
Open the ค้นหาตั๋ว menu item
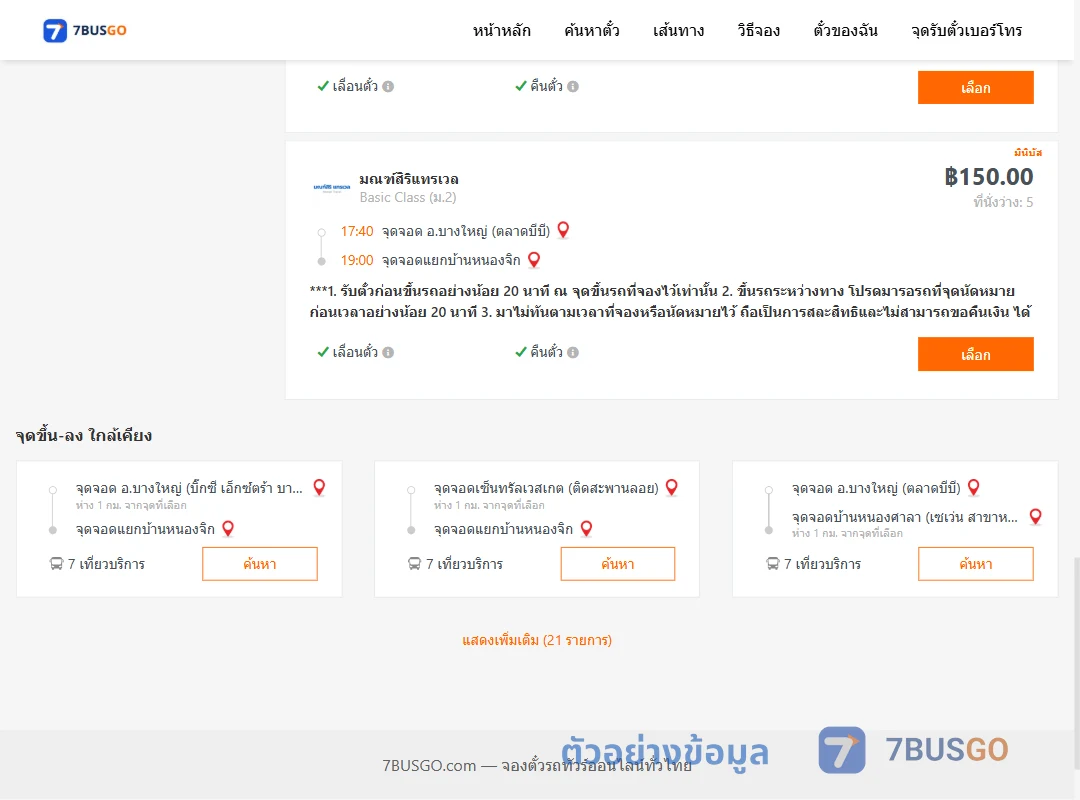pos(592,30)
